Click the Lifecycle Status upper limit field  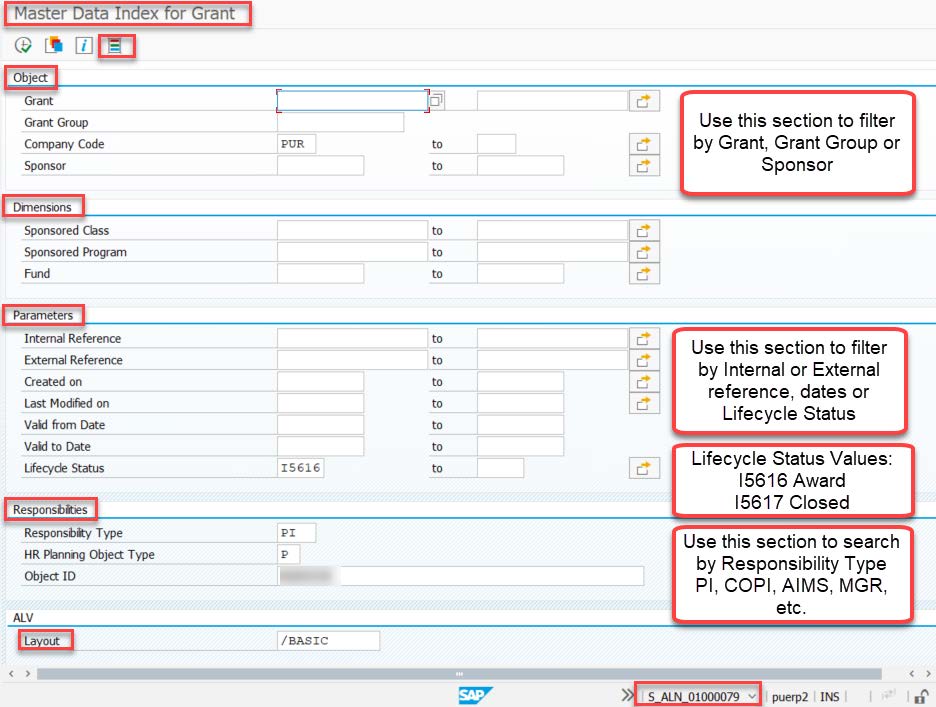click(x=501, y=468)
